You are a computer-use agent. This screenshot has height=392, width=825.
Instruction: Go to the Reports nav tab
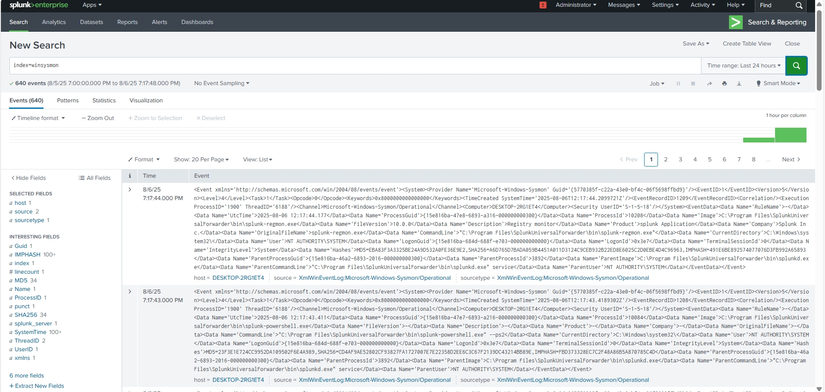[x=127, y=23]
